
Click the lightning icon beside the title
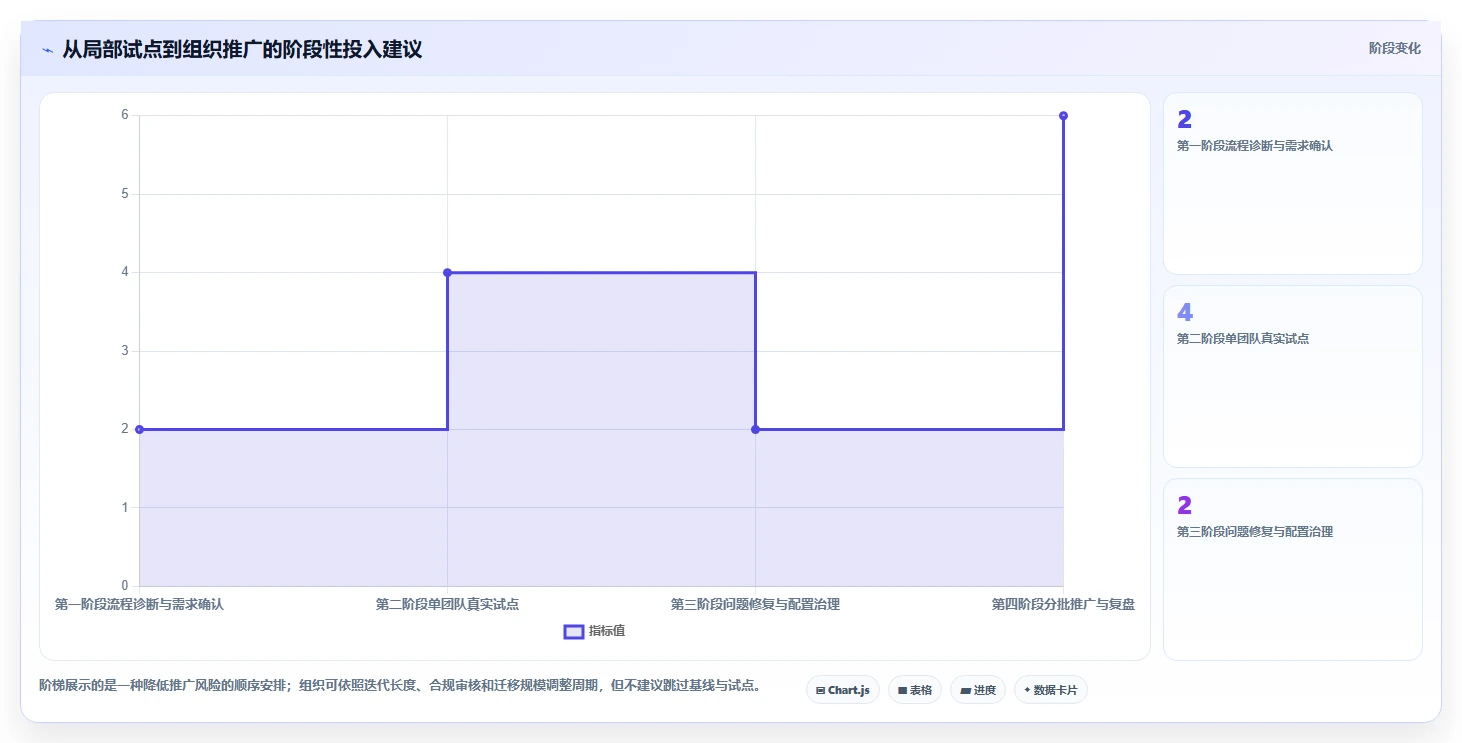click(47, 49)
